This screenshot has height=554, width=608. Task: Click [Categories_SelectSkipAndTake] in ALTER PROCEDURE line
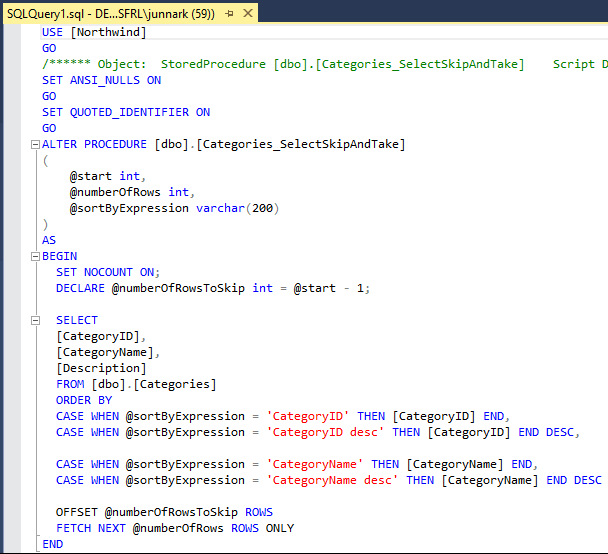(301, 144)
